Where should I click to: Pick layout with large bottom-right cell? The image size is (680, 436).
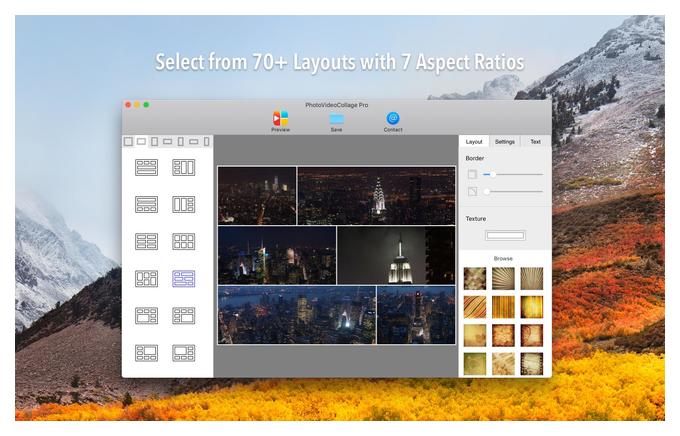click(x=183, y=316)
